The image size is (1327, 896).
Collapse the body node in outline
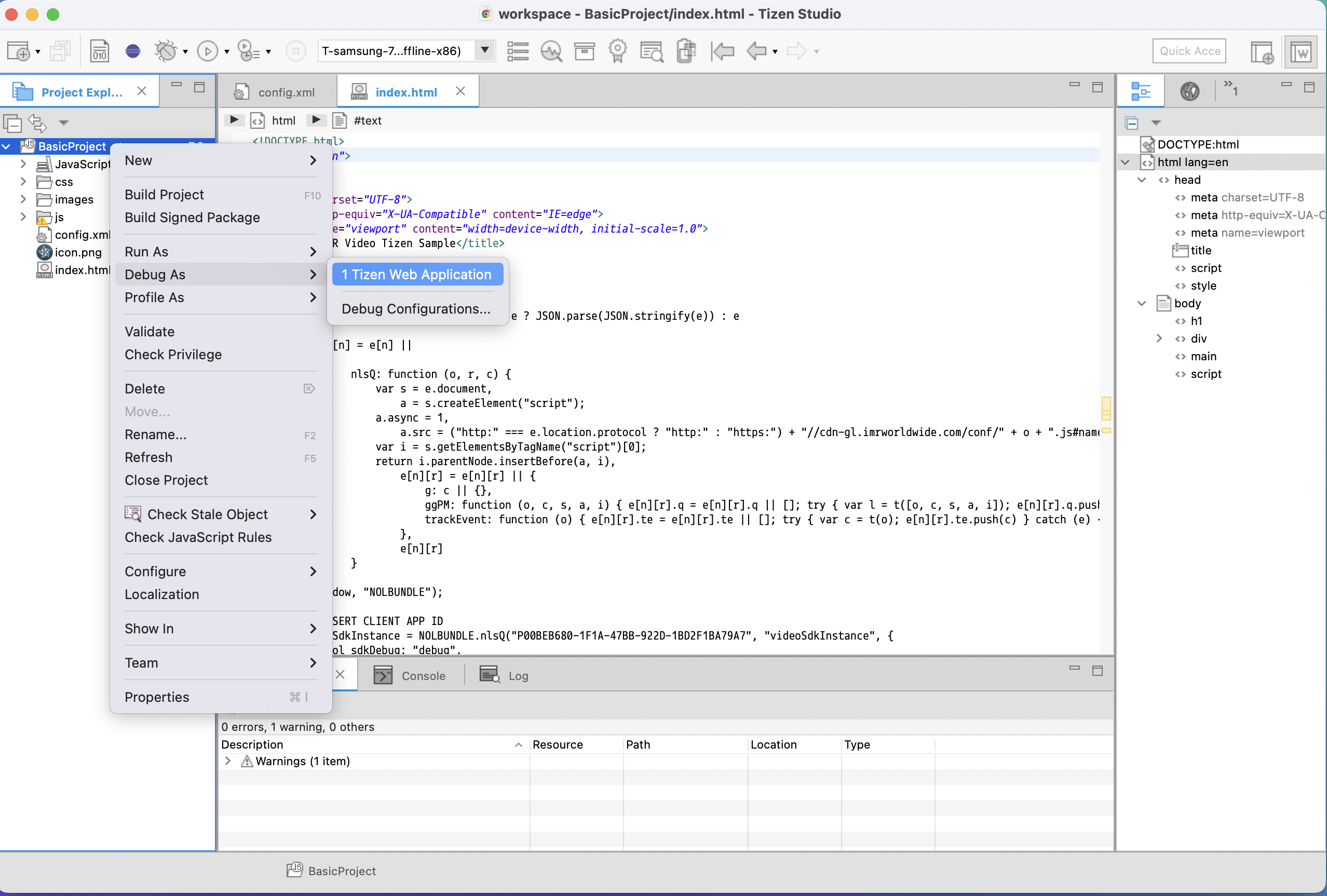(1142, 303)
